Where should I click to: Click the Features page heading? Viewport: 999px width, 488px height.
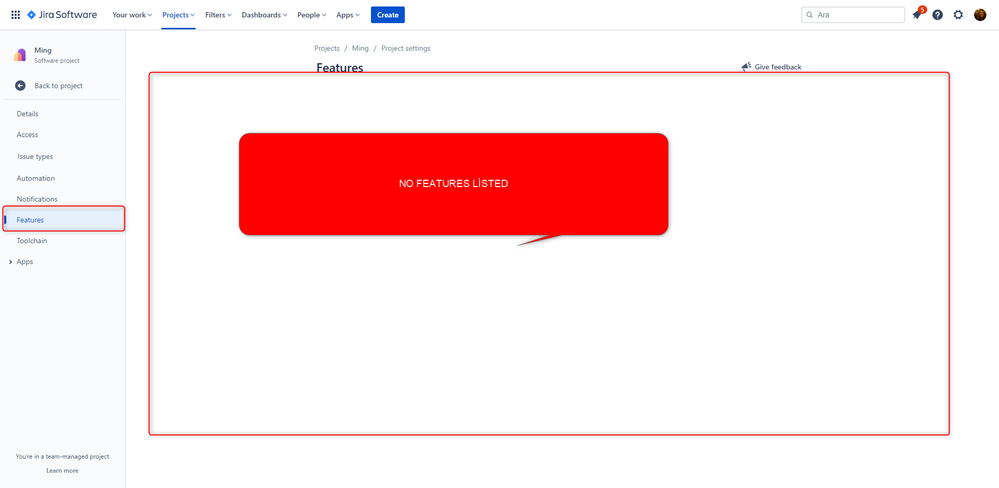pos(340,68)
